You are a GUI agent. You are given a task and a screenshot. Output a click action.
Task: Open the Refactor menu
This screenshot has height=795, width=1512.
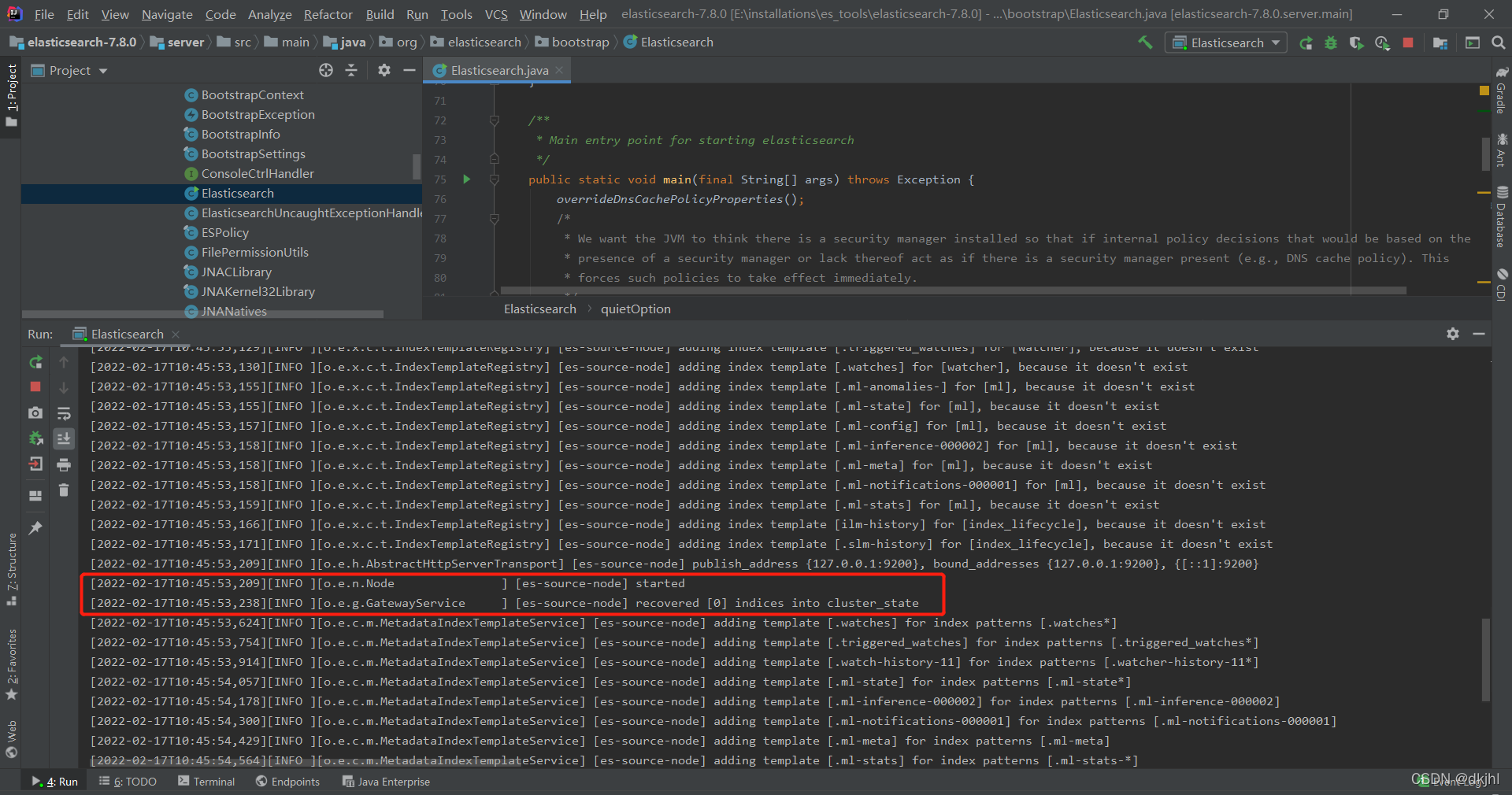click(x=328, y=14)
